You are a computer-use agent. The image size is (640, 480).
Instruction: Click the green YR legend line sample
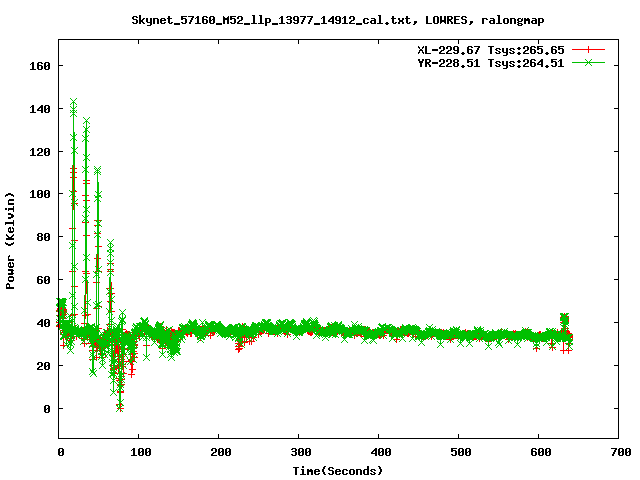pyautogui.click(x=588, y=62)
